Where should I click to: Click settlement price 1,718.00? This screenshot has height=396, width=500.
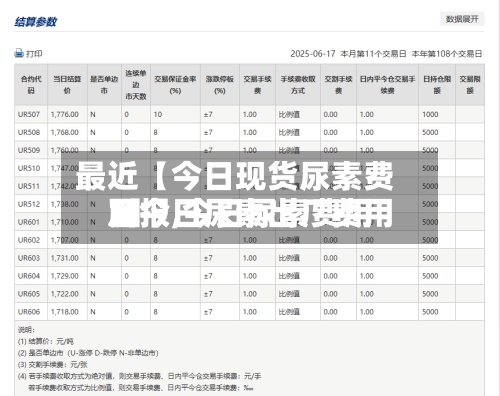click(x=65, y=312)
